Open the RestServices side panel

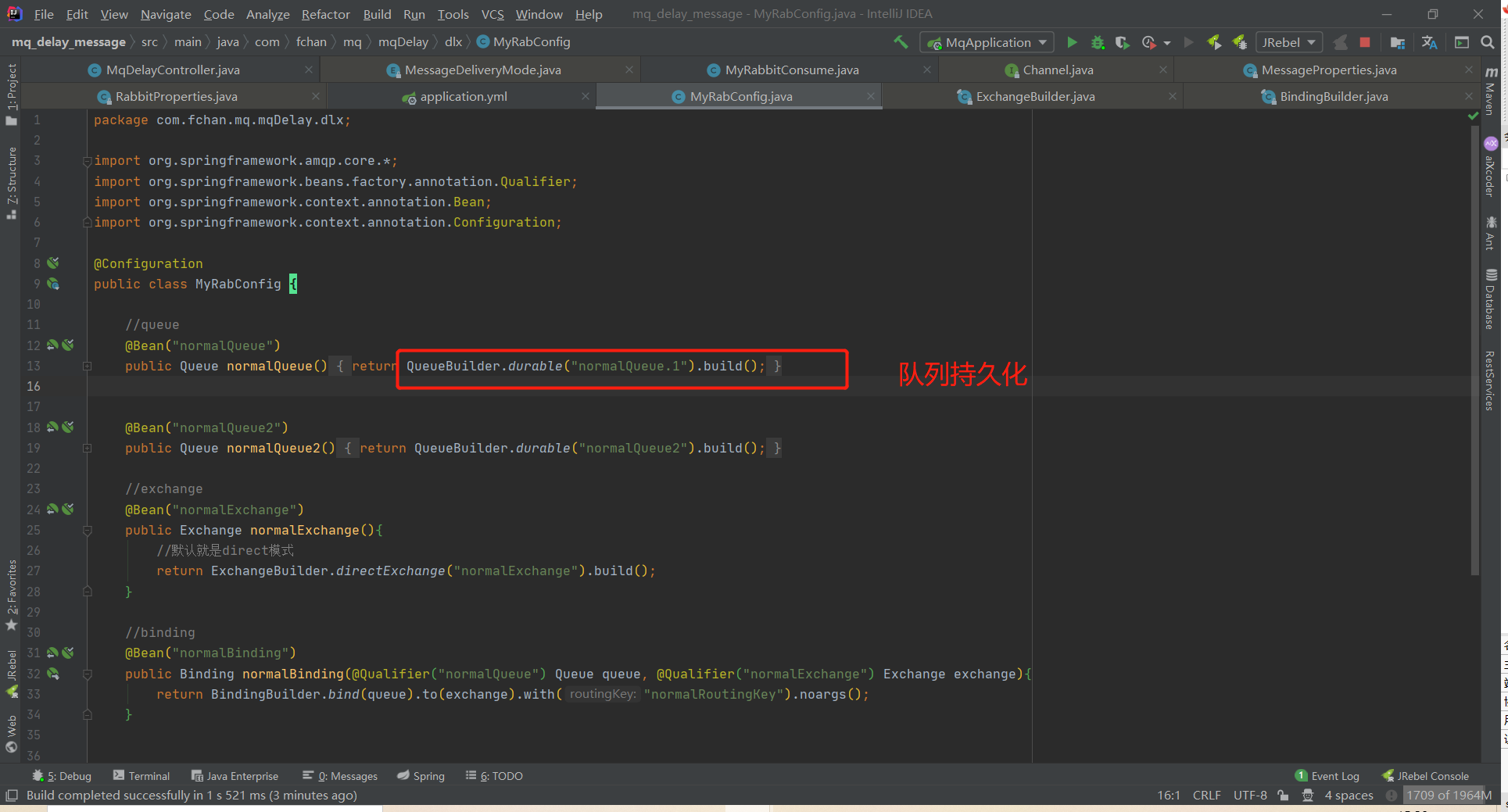coord(1491,381)
